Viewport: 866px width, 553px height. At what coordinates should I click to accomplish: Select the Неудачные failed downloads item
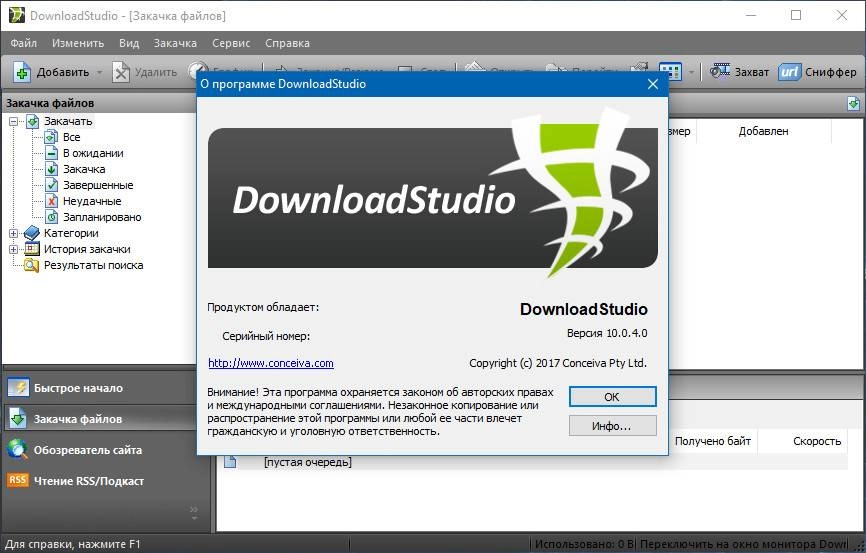(92, 201)
